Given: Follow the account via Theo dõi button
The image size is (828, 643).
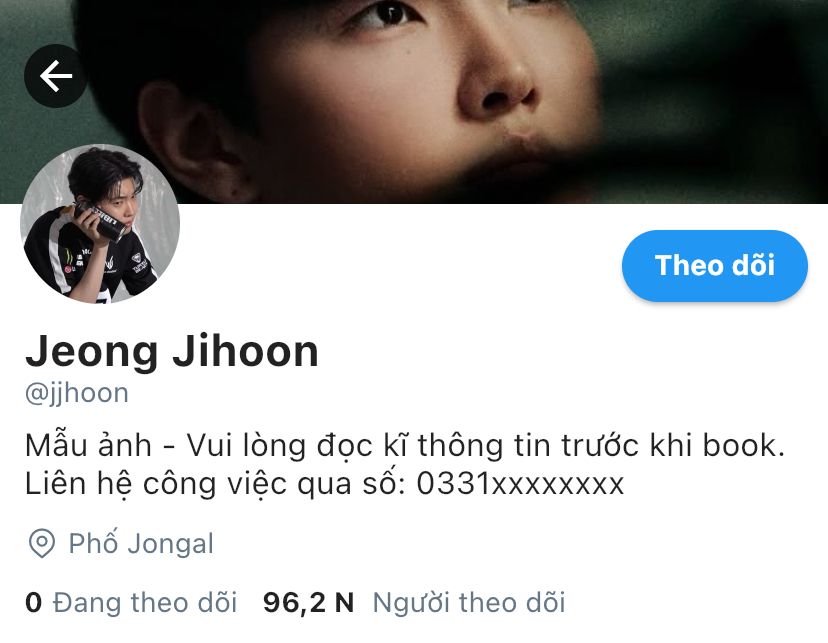Looking at the screenshot, I should (714, 266).
